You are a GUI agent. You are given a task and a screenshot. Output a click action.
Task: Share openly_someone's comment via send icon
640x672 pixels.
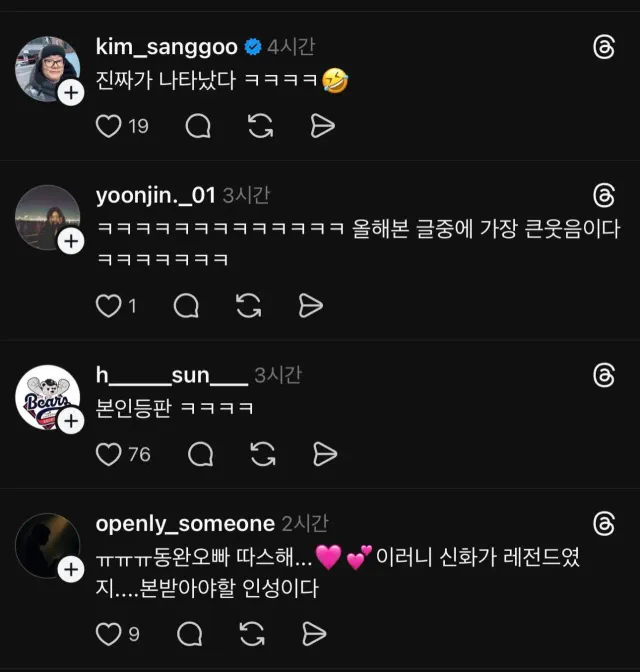314,633
